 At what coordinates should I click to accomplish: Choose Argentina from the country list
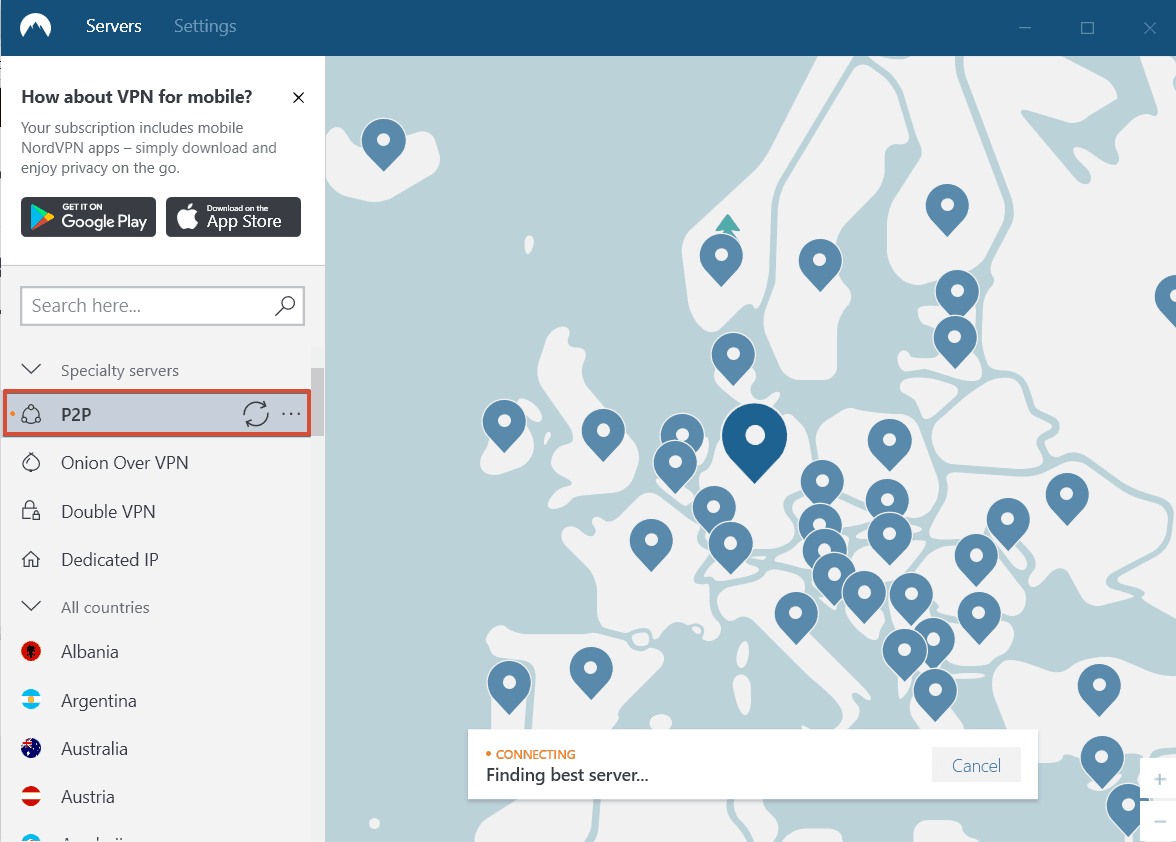(98, 700)
